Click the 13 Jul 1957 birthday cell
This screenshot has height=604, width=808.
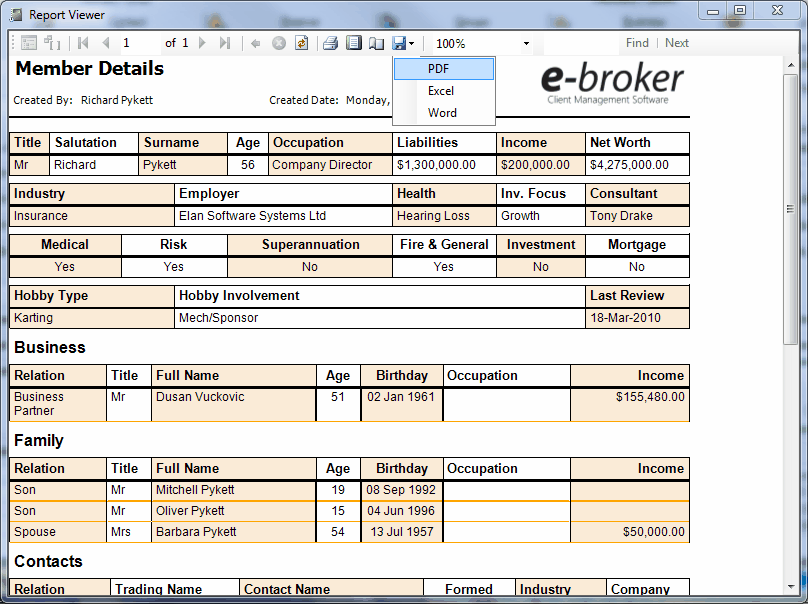tap(401, 532)
